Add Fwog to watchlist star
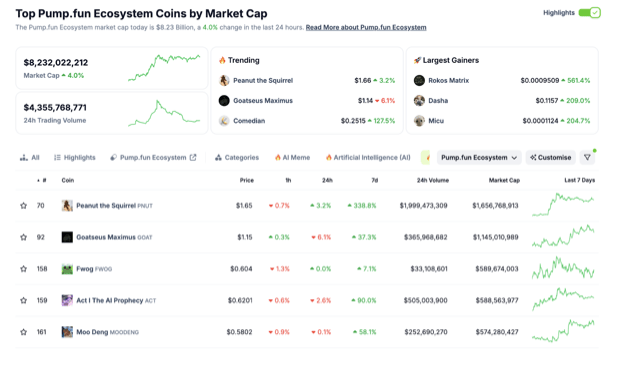 click(23, 269)
